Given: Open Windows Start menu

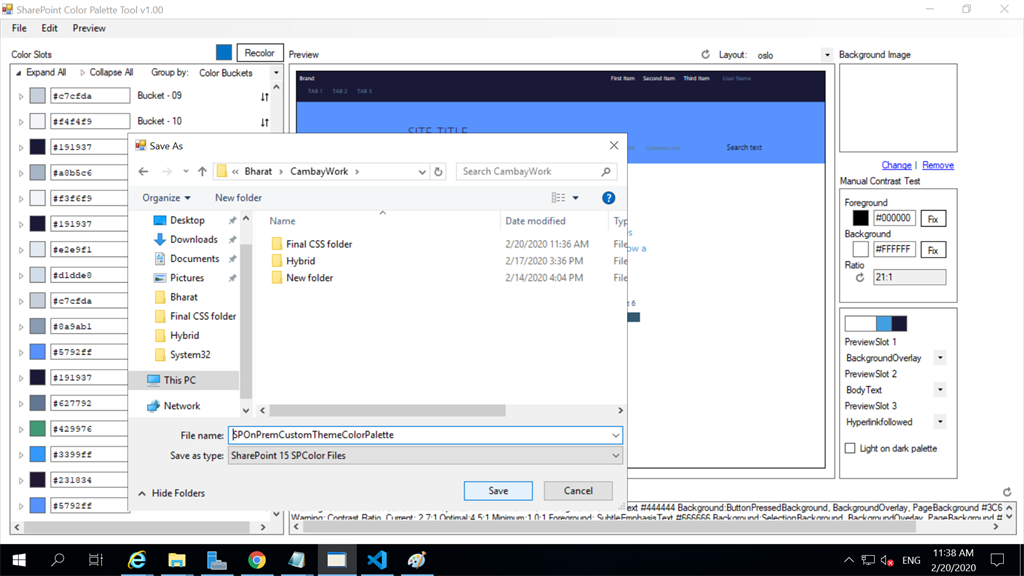Looking at the screenshot, I should coord(19,560).
